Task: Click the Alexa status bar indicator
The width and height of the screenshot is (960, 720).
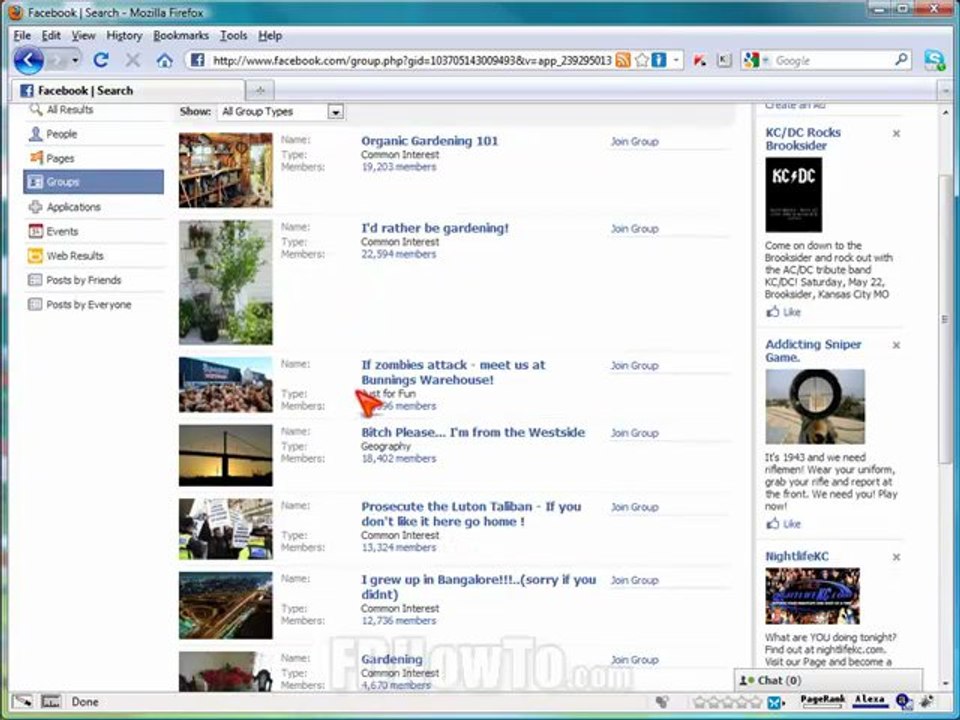Action: click(x=869, y=700)
